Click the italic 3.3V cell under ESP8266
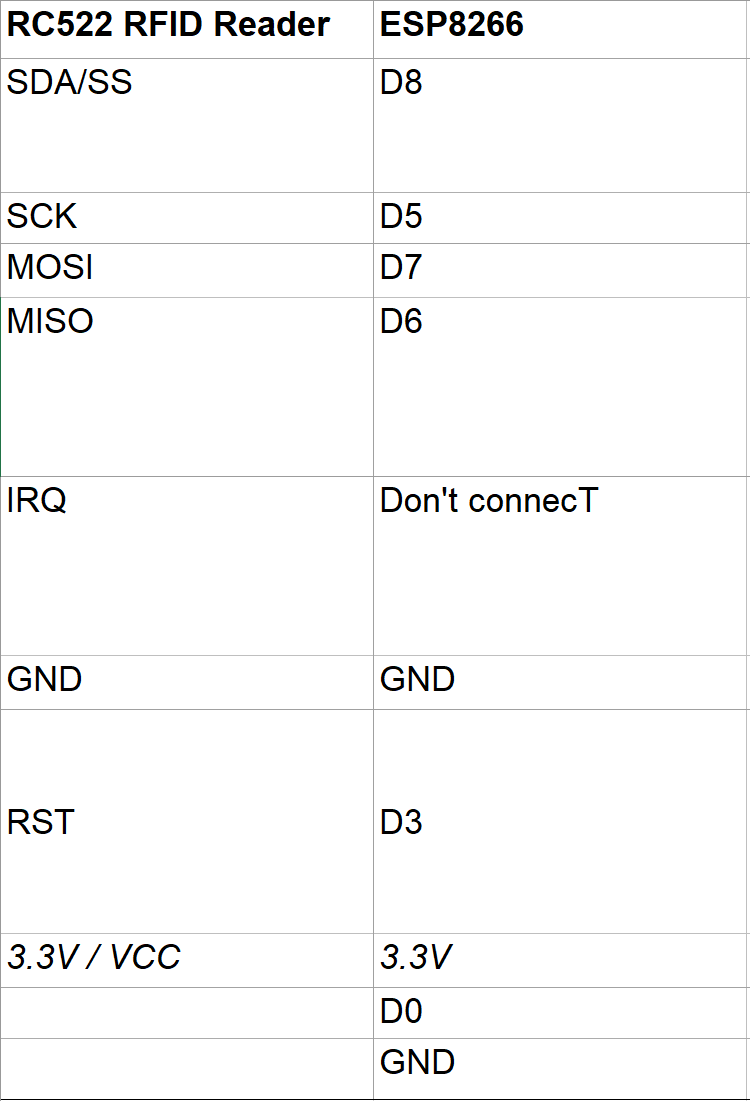This screenshot has width=750, height=1101. pyautogui.click(x=416, y=958)
